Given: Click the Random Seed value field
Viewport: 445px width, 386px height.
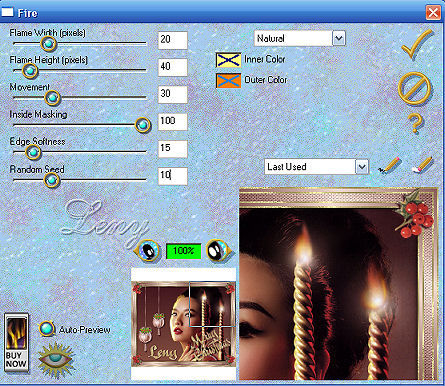Looking at the screenshot, I should [x=173, y=176].
